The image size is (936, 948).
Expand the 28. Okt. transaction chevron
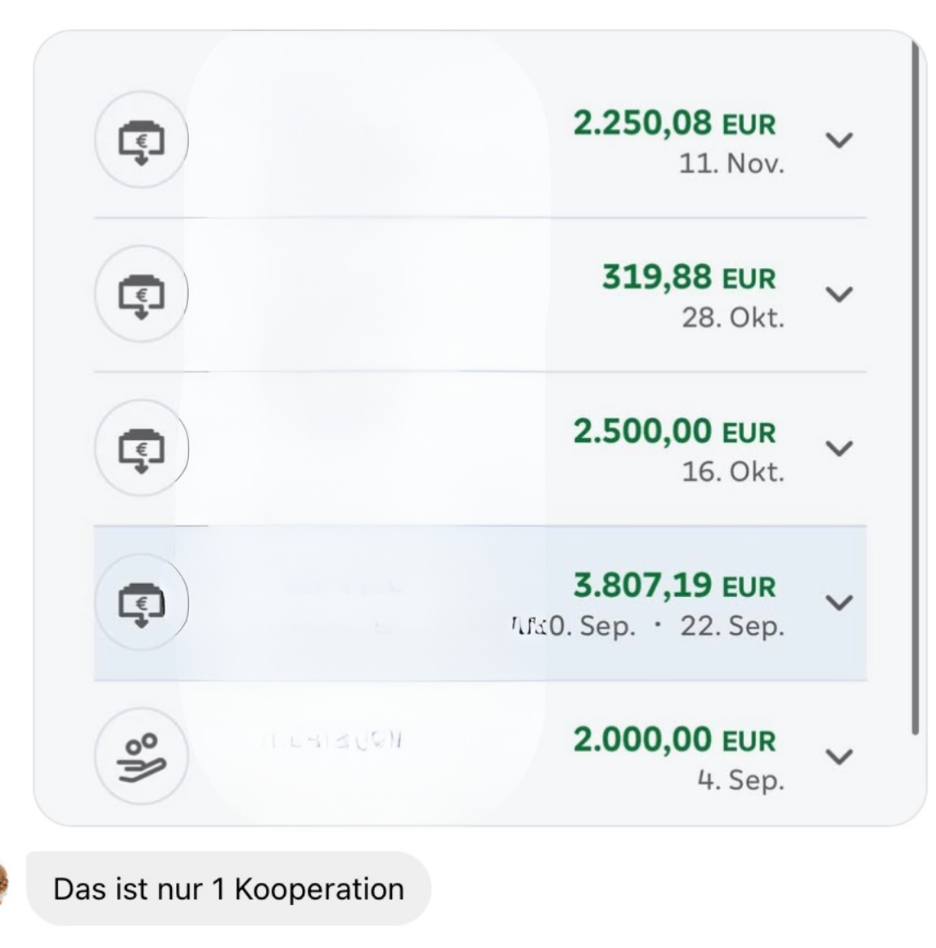click(x=839, y=294)
